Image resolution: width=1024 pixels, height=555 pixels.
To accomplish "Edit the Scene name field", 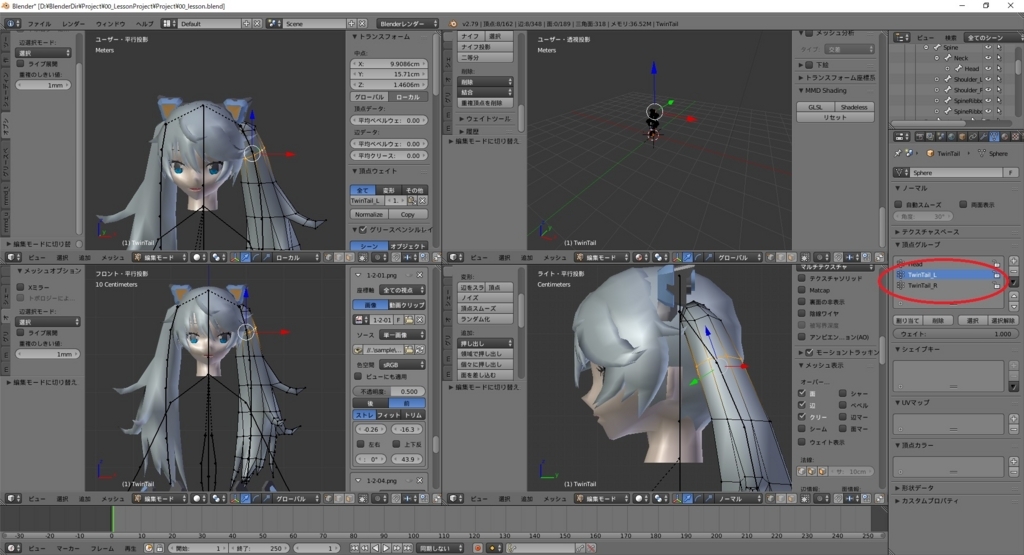I will click(315, 24).
